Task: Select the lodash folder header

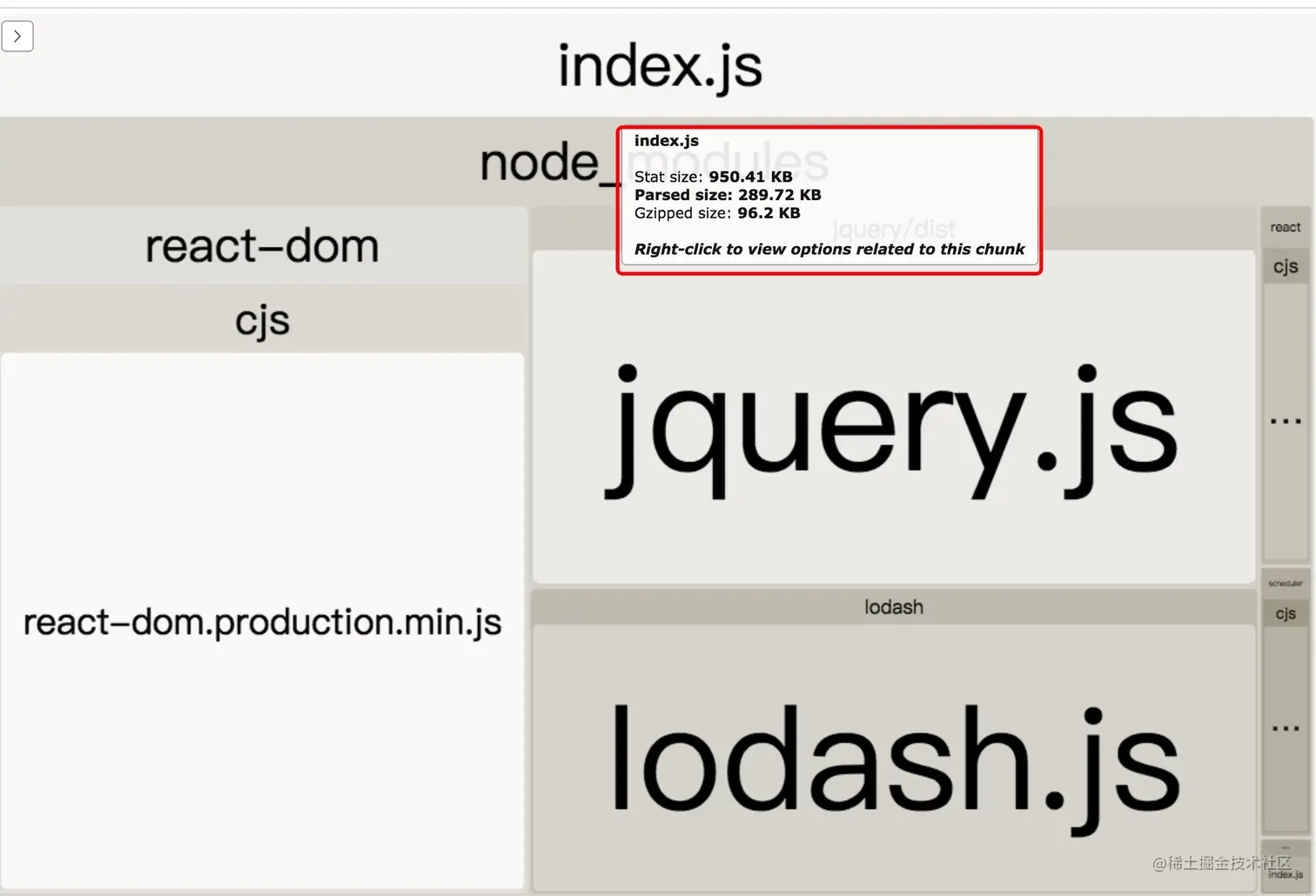Action: 893,607
